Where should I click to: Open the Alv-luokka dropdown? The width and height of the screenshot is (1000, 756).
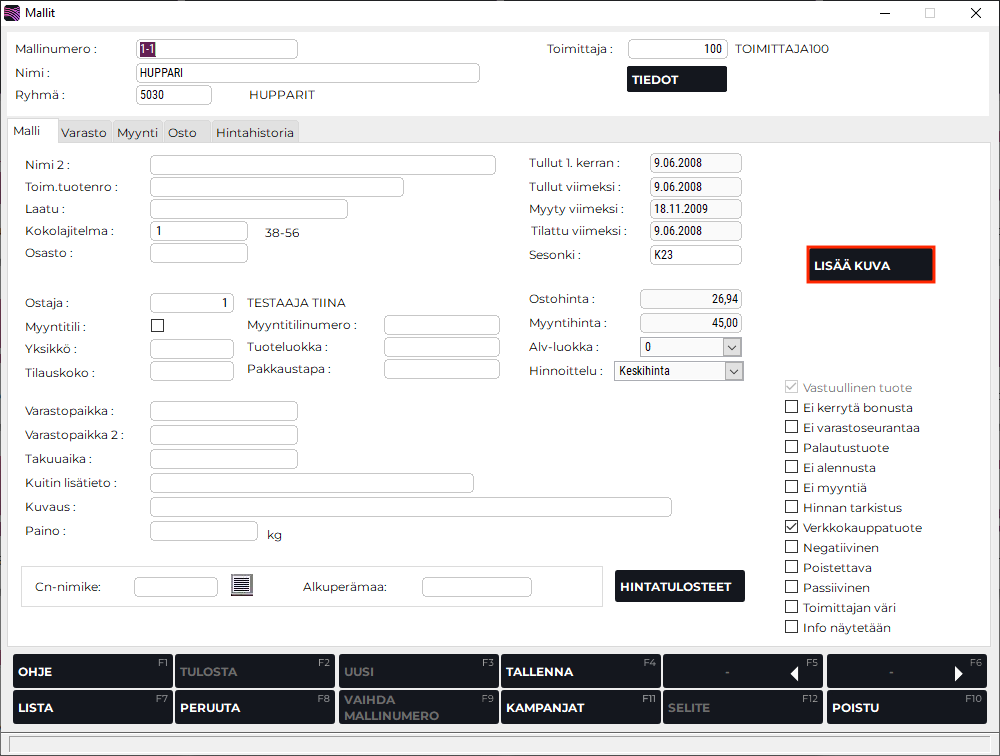[731, 347]
